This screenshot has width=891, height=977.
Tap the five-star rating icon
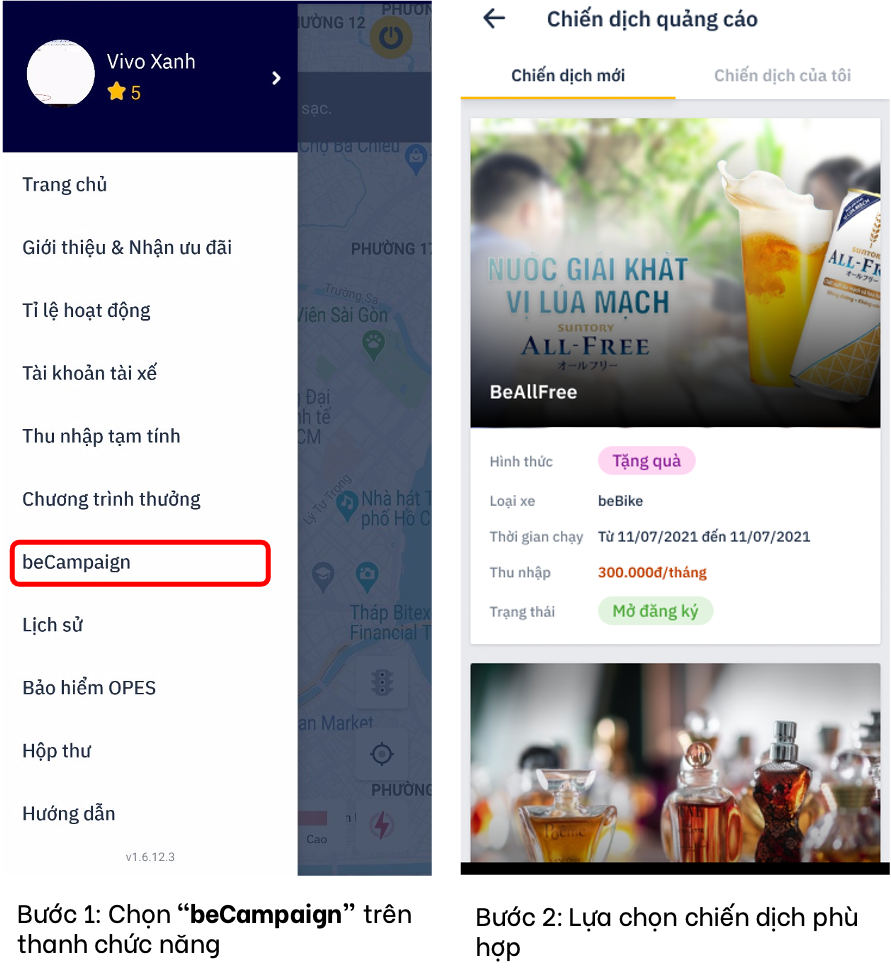pos(116,92)
